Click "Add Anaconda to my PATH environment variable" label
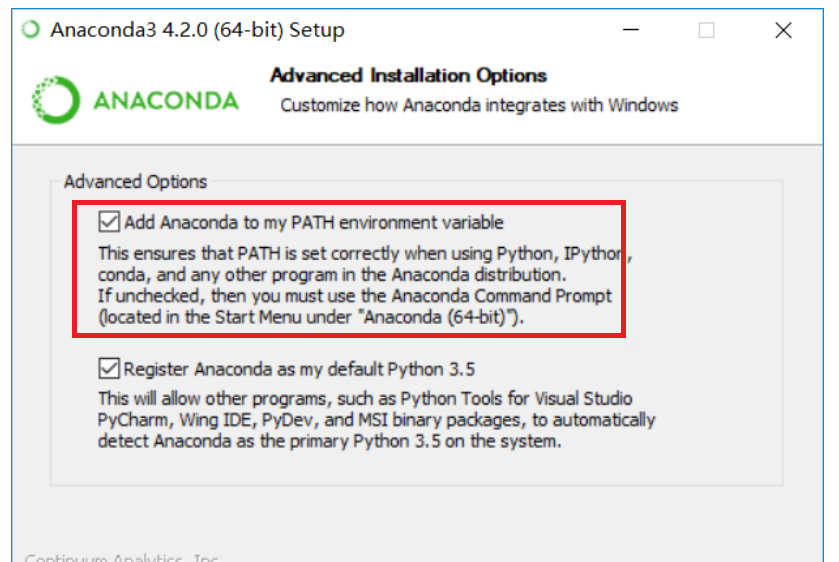This screenshot has height=562, width=839. [314, 222]
